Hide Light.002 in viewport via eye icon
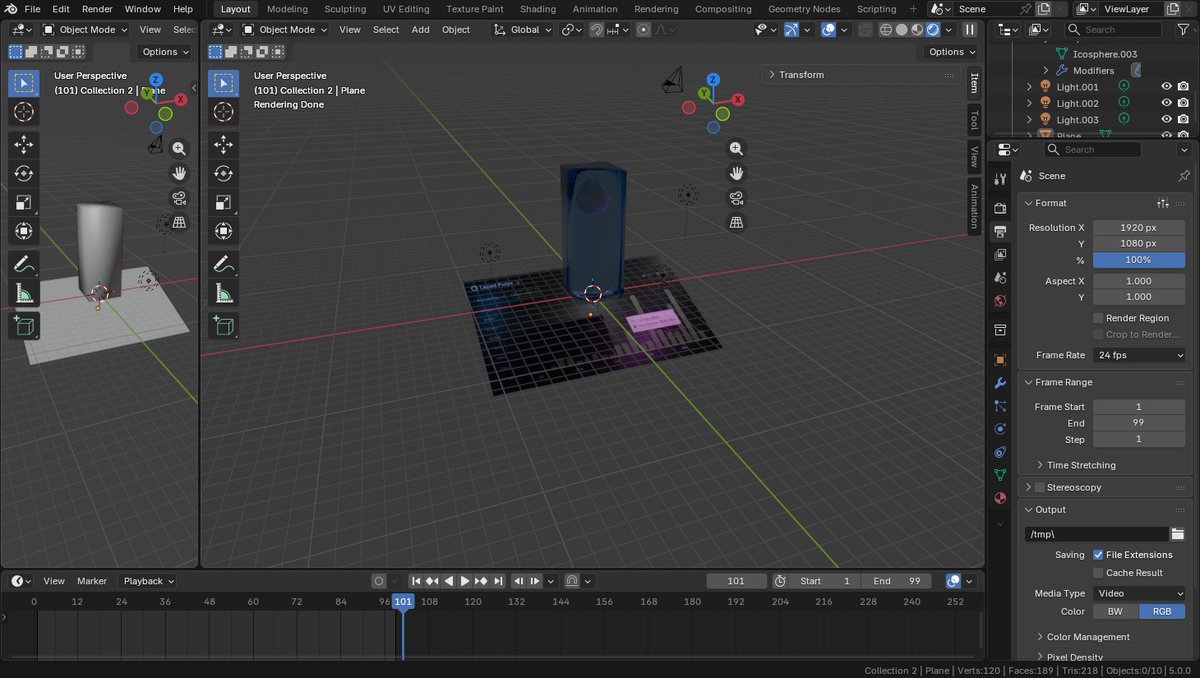This screenshot has height=678, width=1200. 1166,103
